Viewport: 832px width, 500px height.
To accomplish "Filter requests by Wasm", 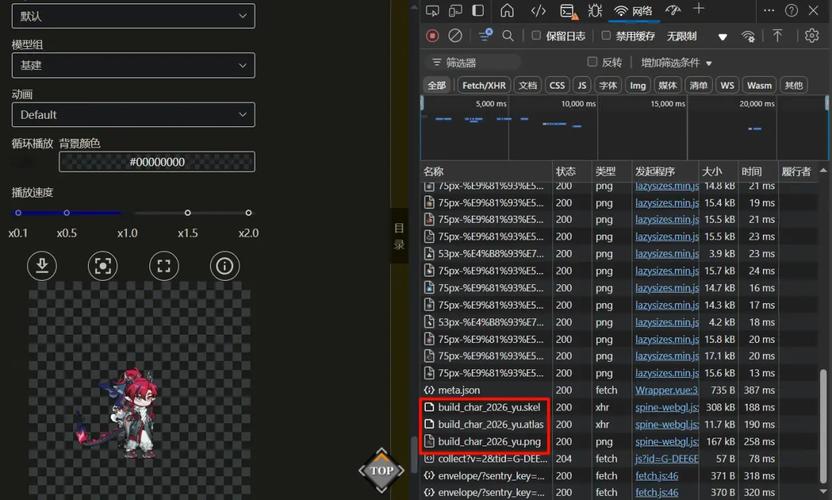I will [759, 85].
